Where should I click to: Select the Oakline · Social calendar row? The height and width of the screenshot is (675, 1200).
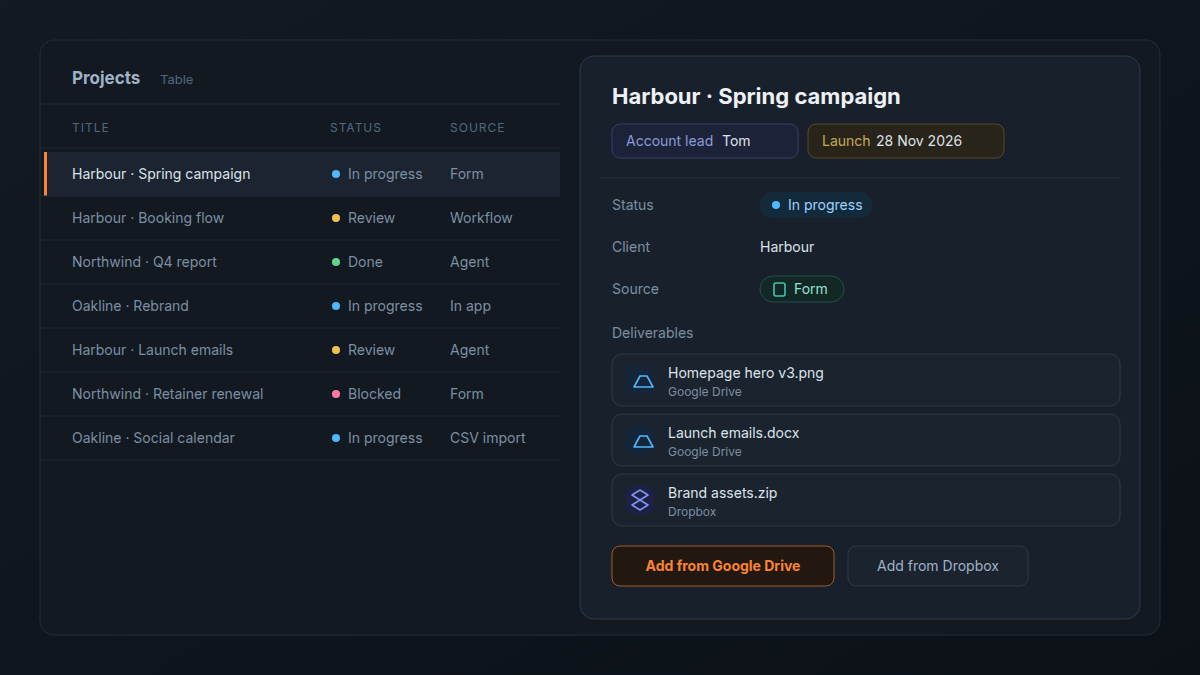point(300,438)
